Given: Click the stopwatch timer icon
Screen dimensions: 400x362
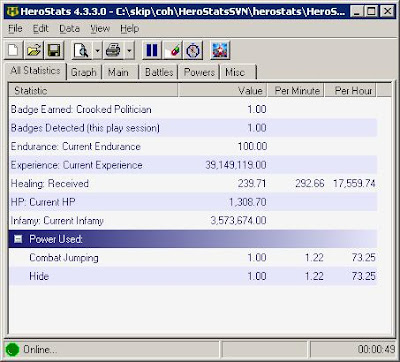Looking at the screenshot, I should pos(193,50).
